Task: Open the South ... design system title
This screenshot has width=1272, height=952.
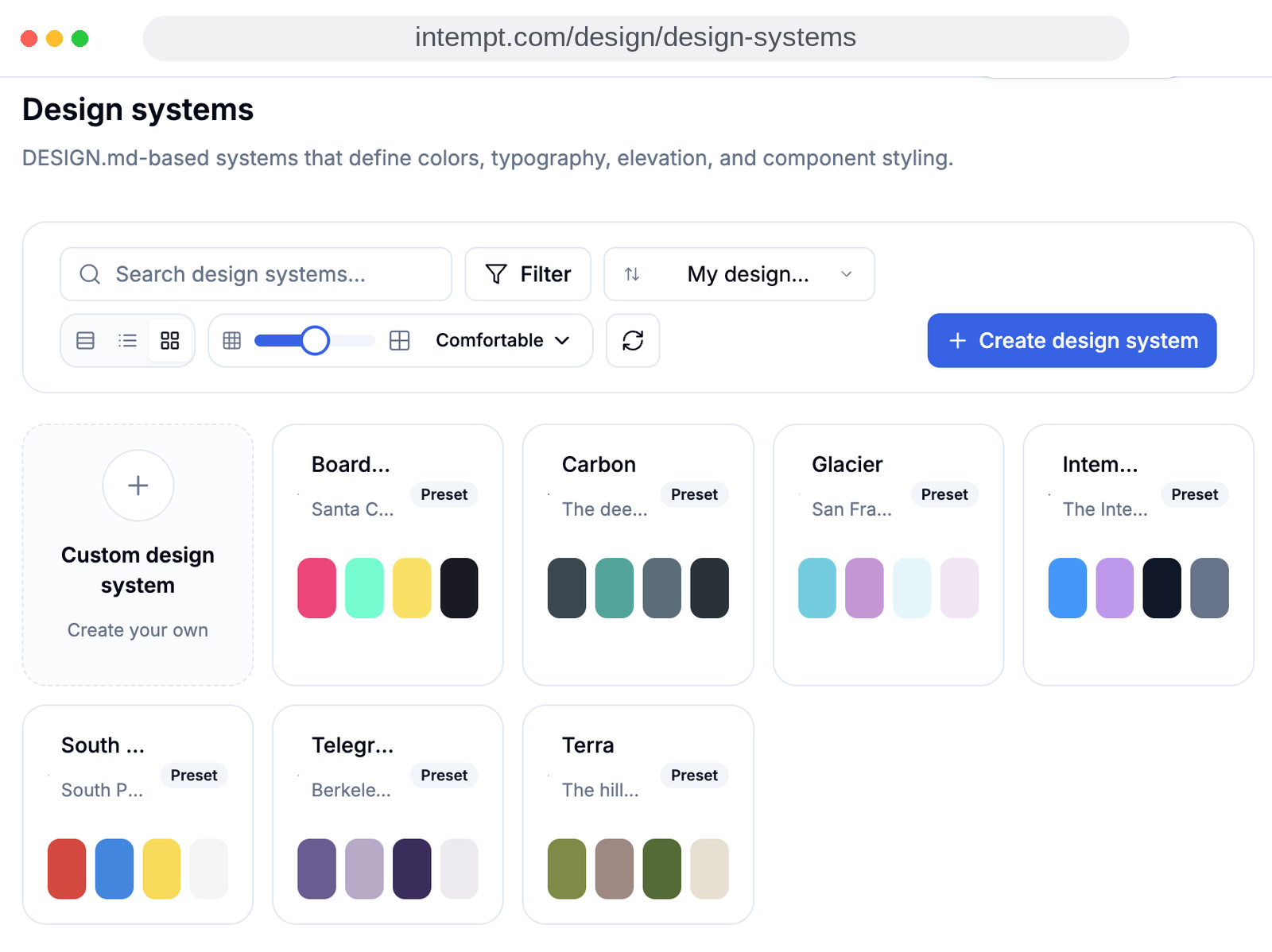Action: pos(103,745)
